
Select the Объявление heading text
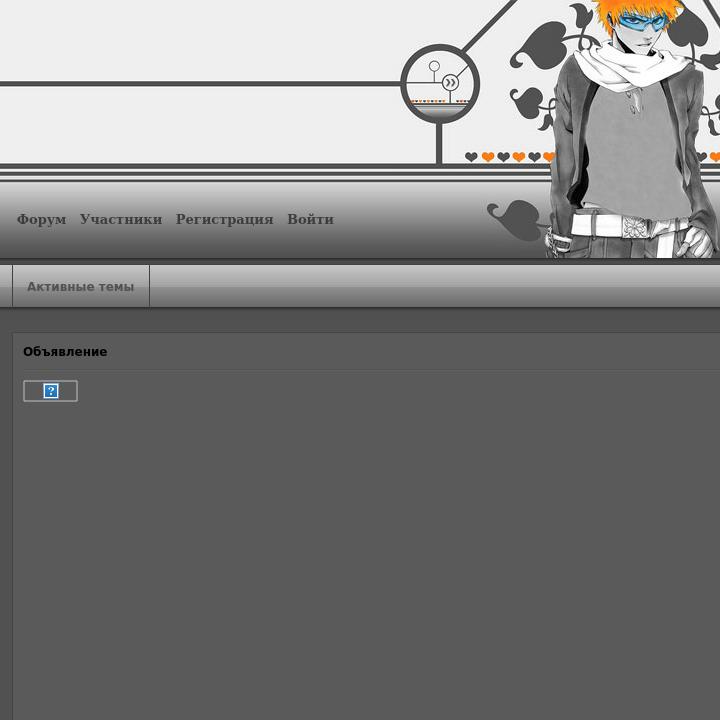pyautogui.click(x=65, y=352)
